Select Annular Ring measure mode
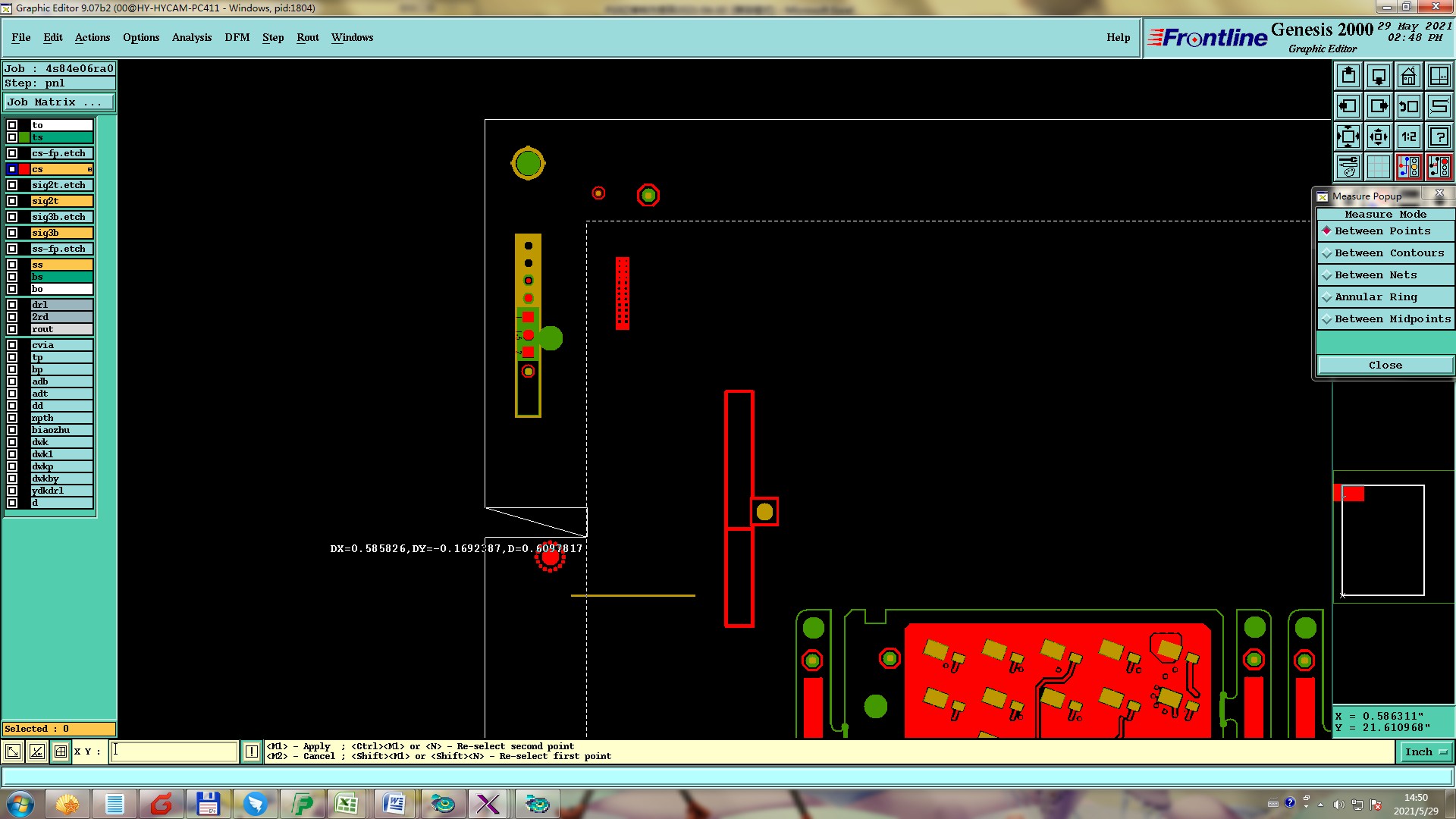 coord(1385,297)
